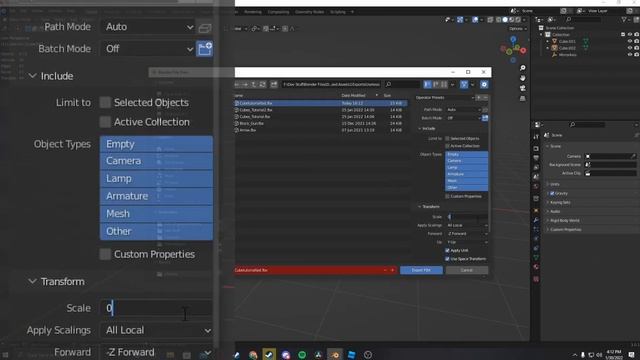This screenshot has width=640, height=360.
Task: Toggle camera view in the viewport
Action: click(x=522, y=88)
